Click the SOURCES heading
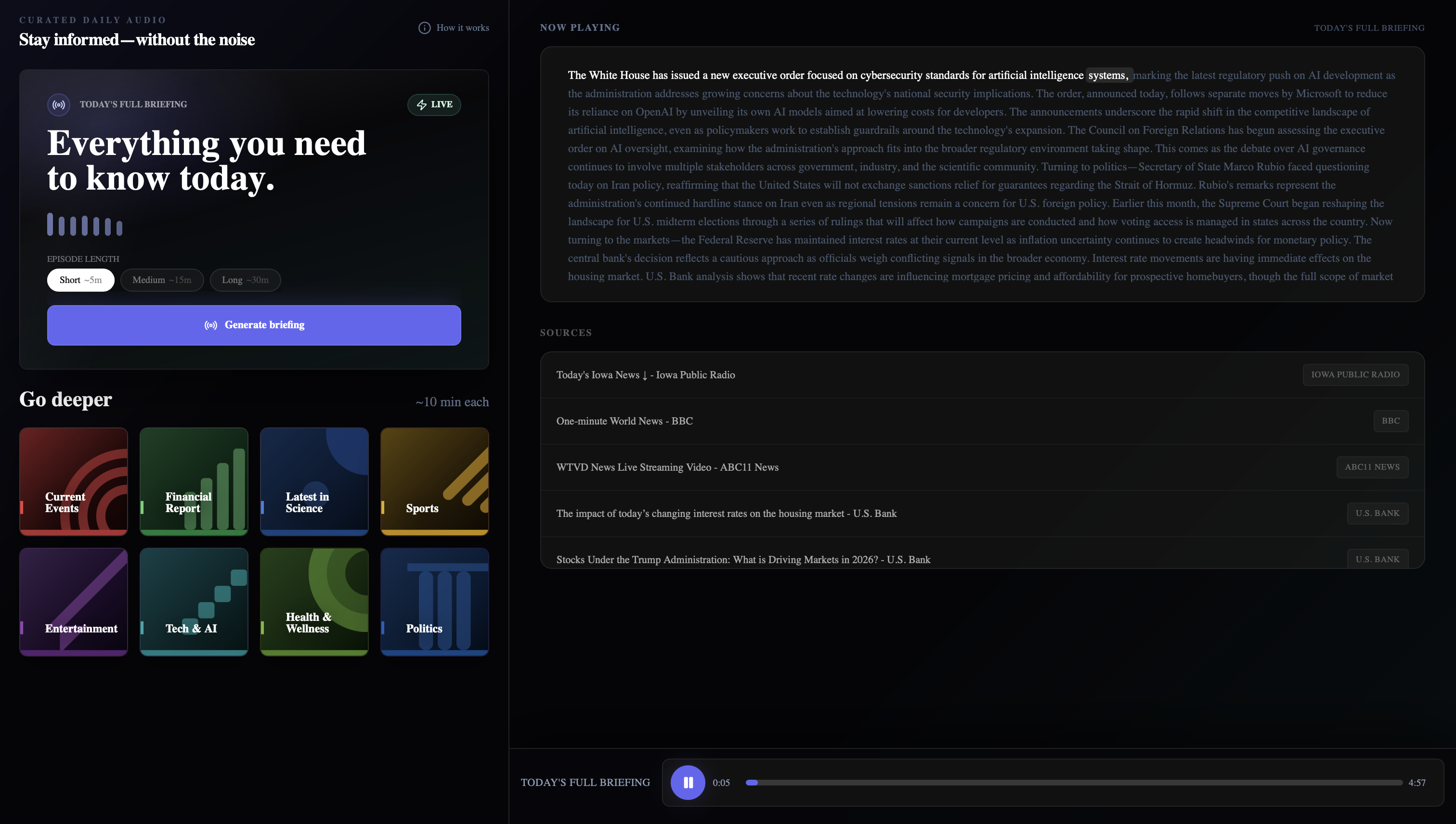This screenshot has width=1456, height=824. (x=566, y=333)
